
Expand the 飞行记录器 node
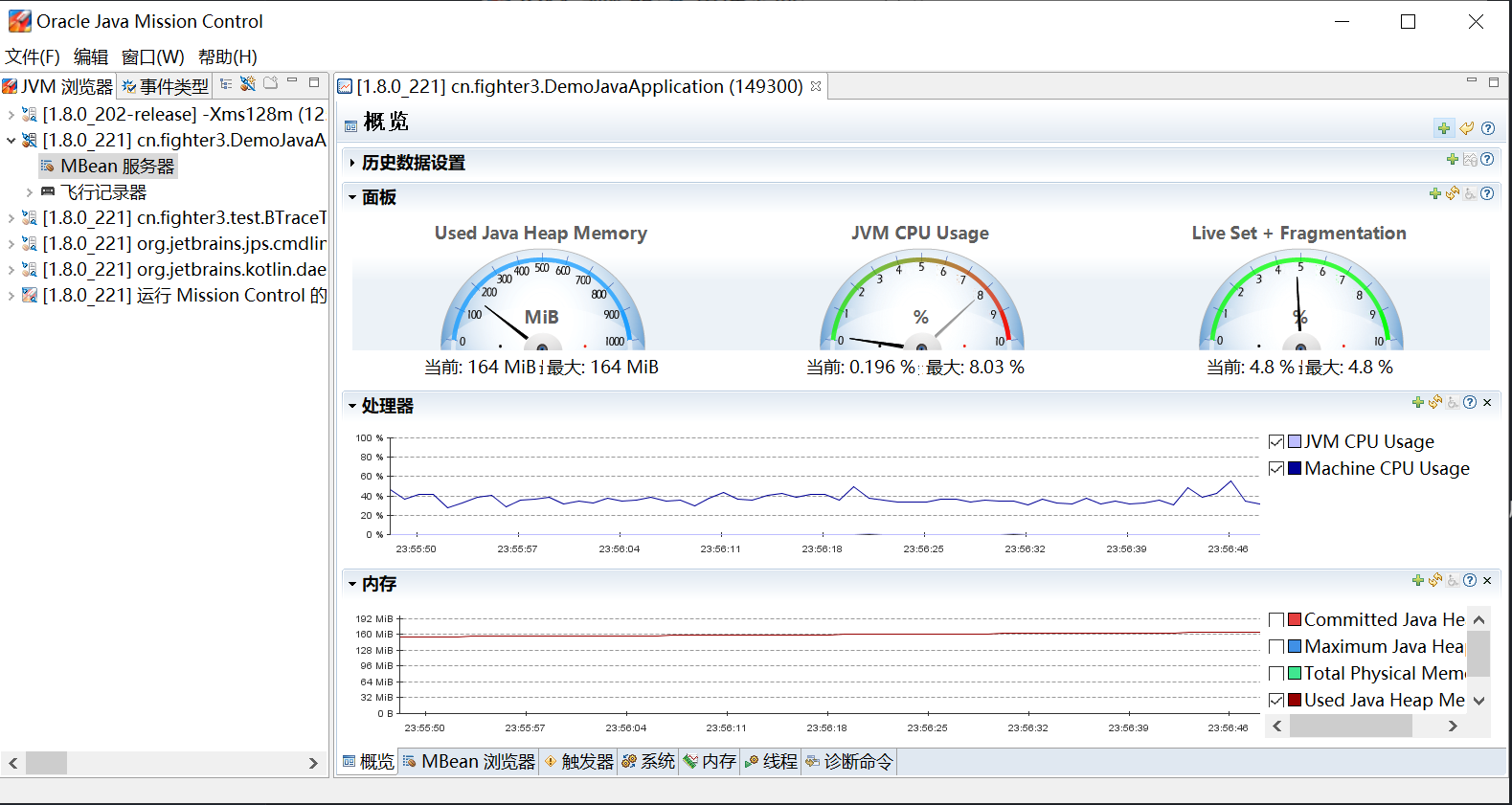tap(30, 192)
